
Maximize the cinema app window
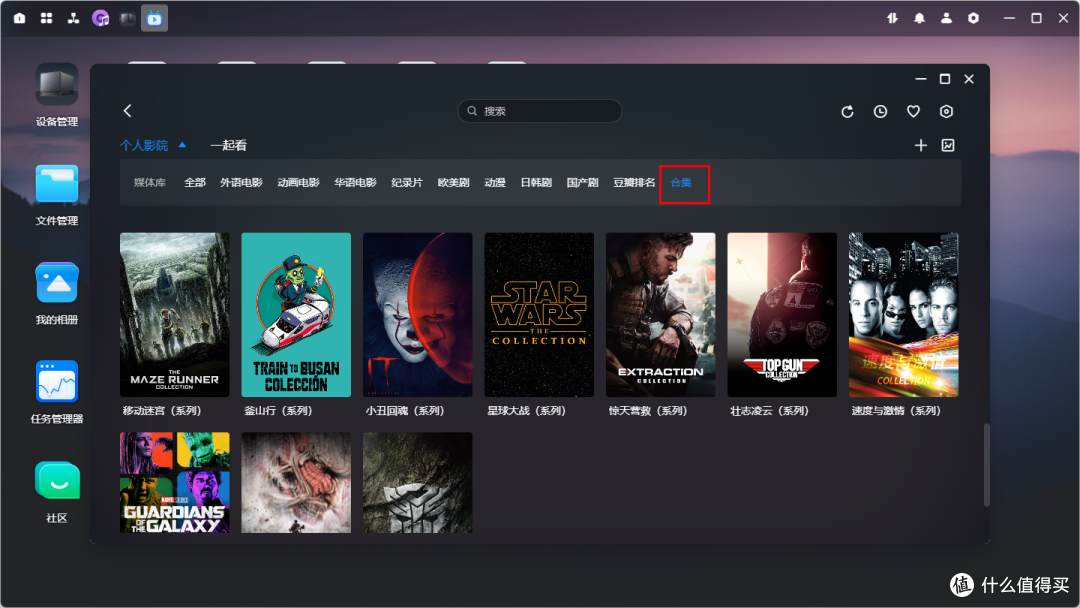pos(945,79)
